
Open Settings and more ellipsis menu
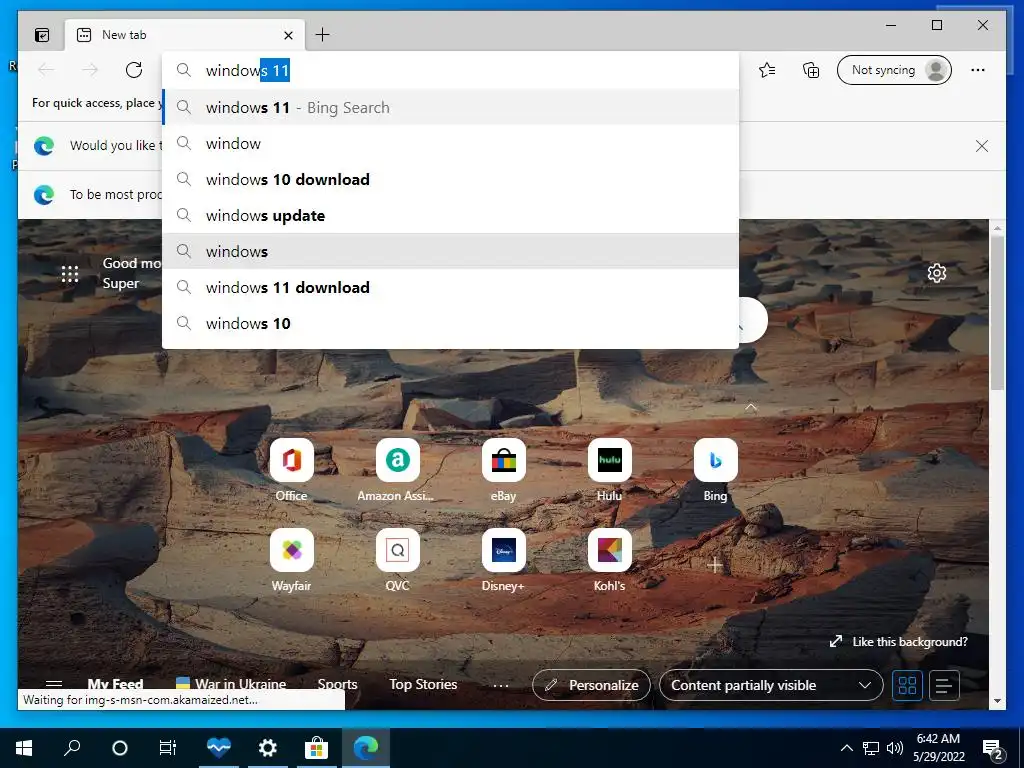pyautogui.click(x=978, y=70)
